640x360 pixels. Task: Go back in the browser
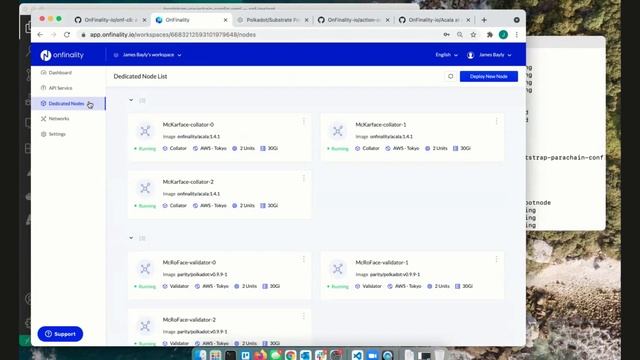point(40,35)
